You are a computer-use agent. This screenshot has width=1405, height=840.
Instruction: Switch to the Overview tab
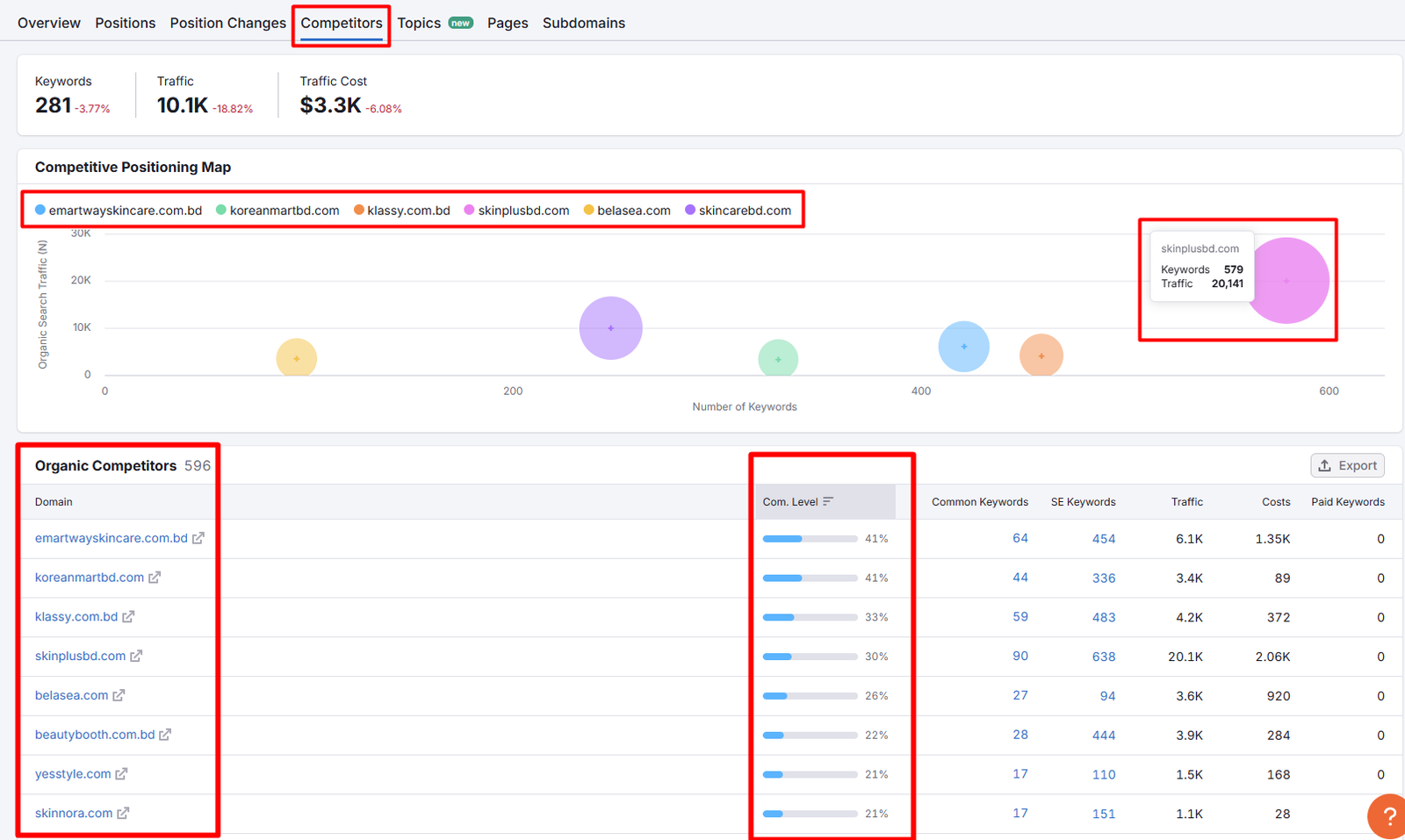pos(49,23)
